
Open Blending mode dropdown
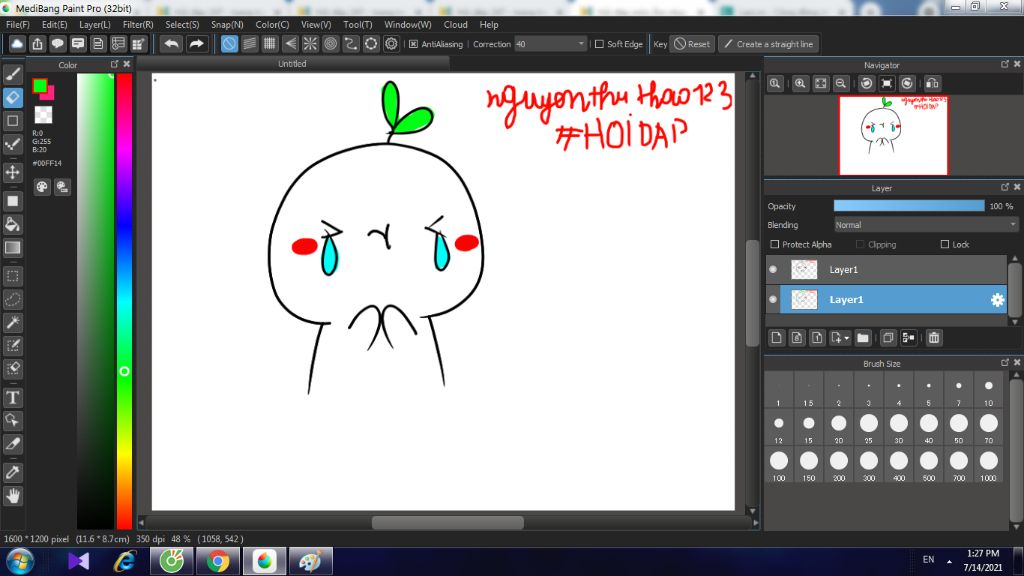pyautogui.click(x=926, y=225)
